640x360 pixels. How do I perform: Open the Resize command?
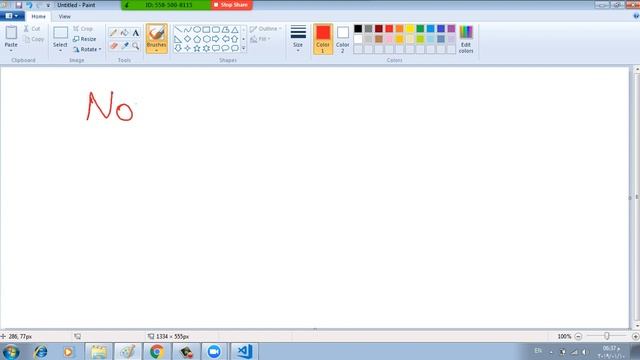84,39
